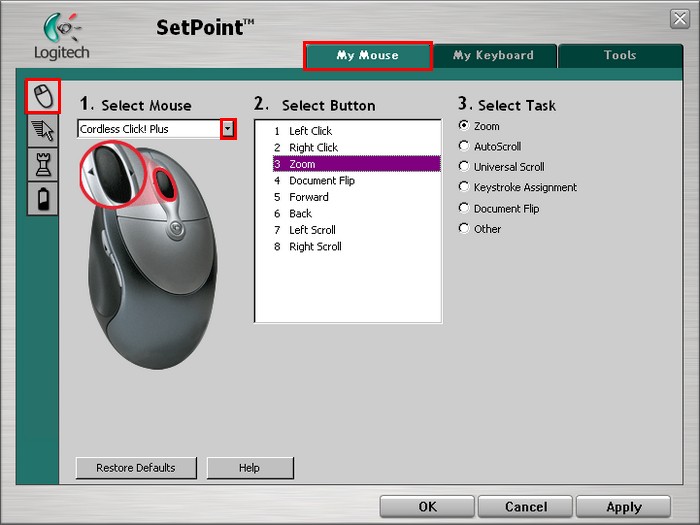This screenshot has width=700, height=525.
Task: Open the Tools tab
Action: 620,55
